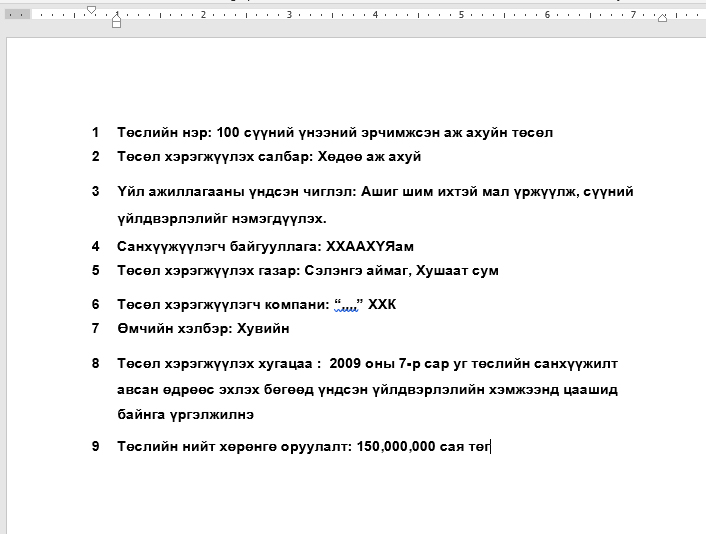Click list number 9 in the margin
This screenshot has width=706, height=534.
coord(95,446)
